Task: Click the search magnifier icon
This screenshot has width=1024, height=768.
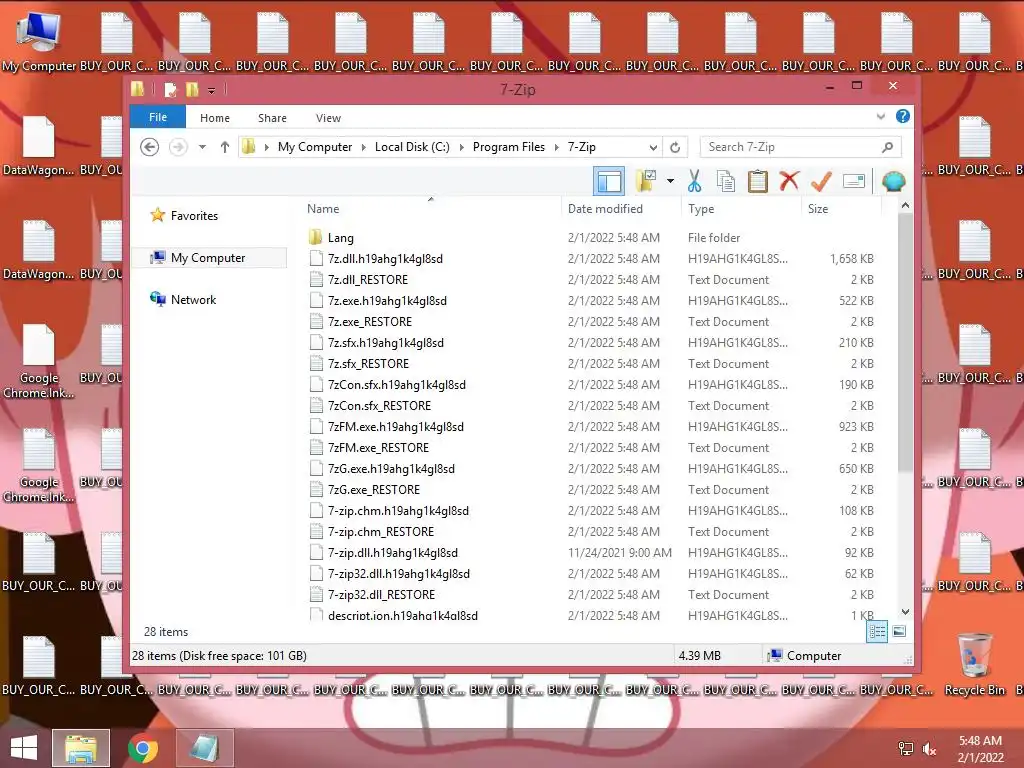Action: click(x=887, y=147)
